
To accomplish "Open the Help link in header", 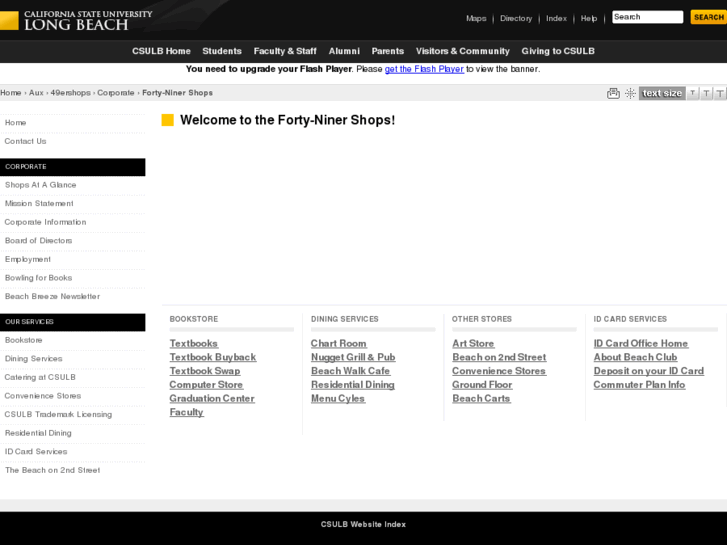I will [x=589, y=19].
